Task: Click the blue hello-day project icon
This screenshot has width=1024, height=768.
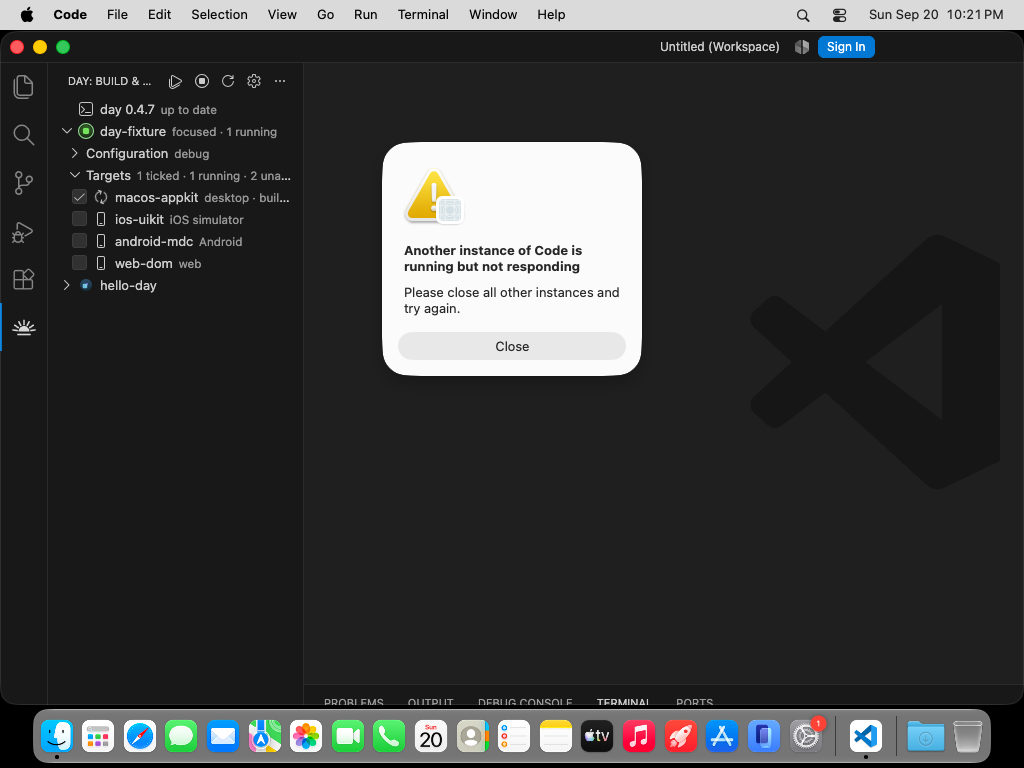Action: coord(86,285)
